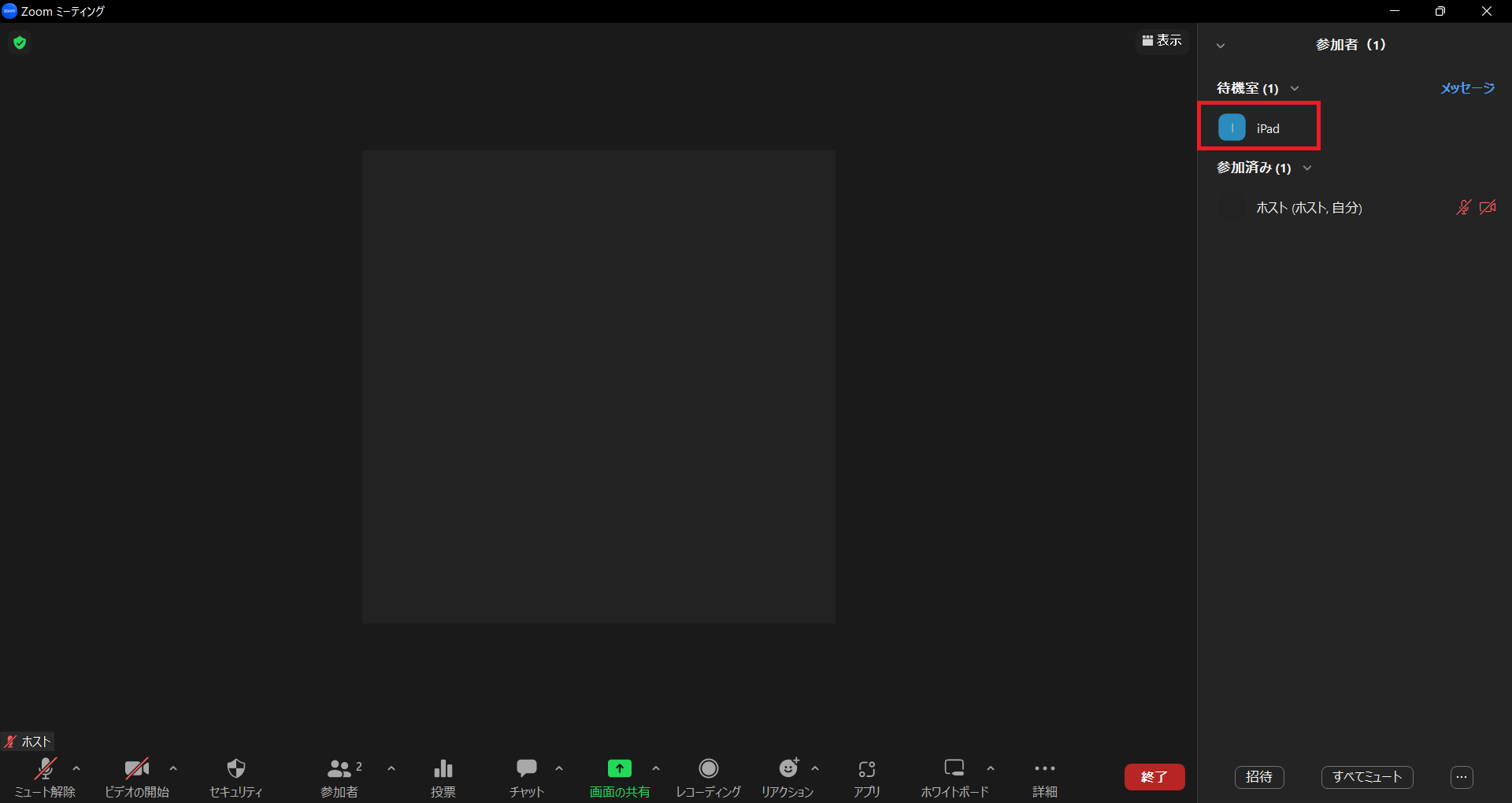The image size is (1512, 803).
Task: Open the Security (セキュリティ) menu
Action: 235,776
